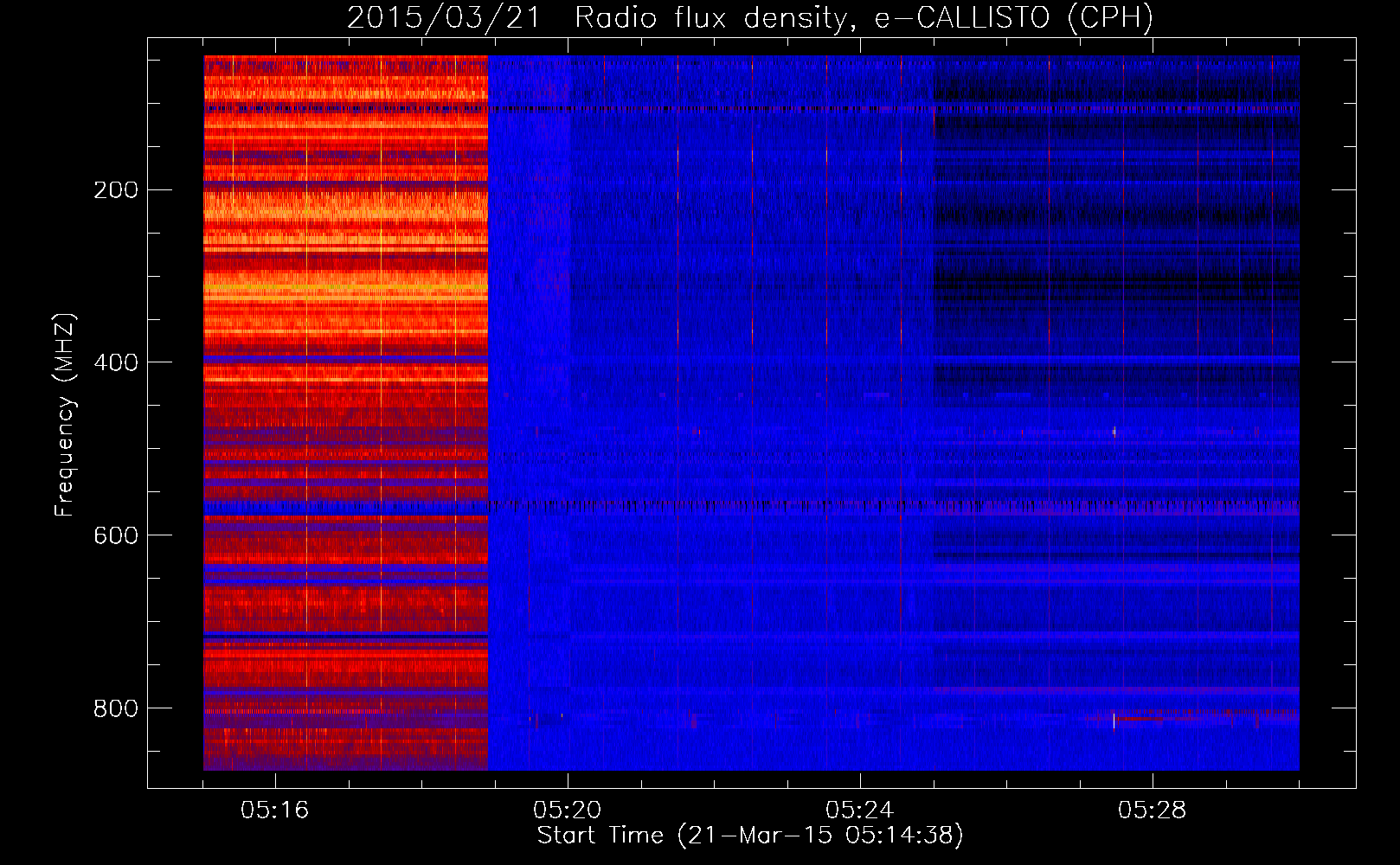Image resolution: width=1400 pixels, height=865 pixels.
Task: Click the "Frequency (MHZ)" axis label
Action: [x=65, y=415]
